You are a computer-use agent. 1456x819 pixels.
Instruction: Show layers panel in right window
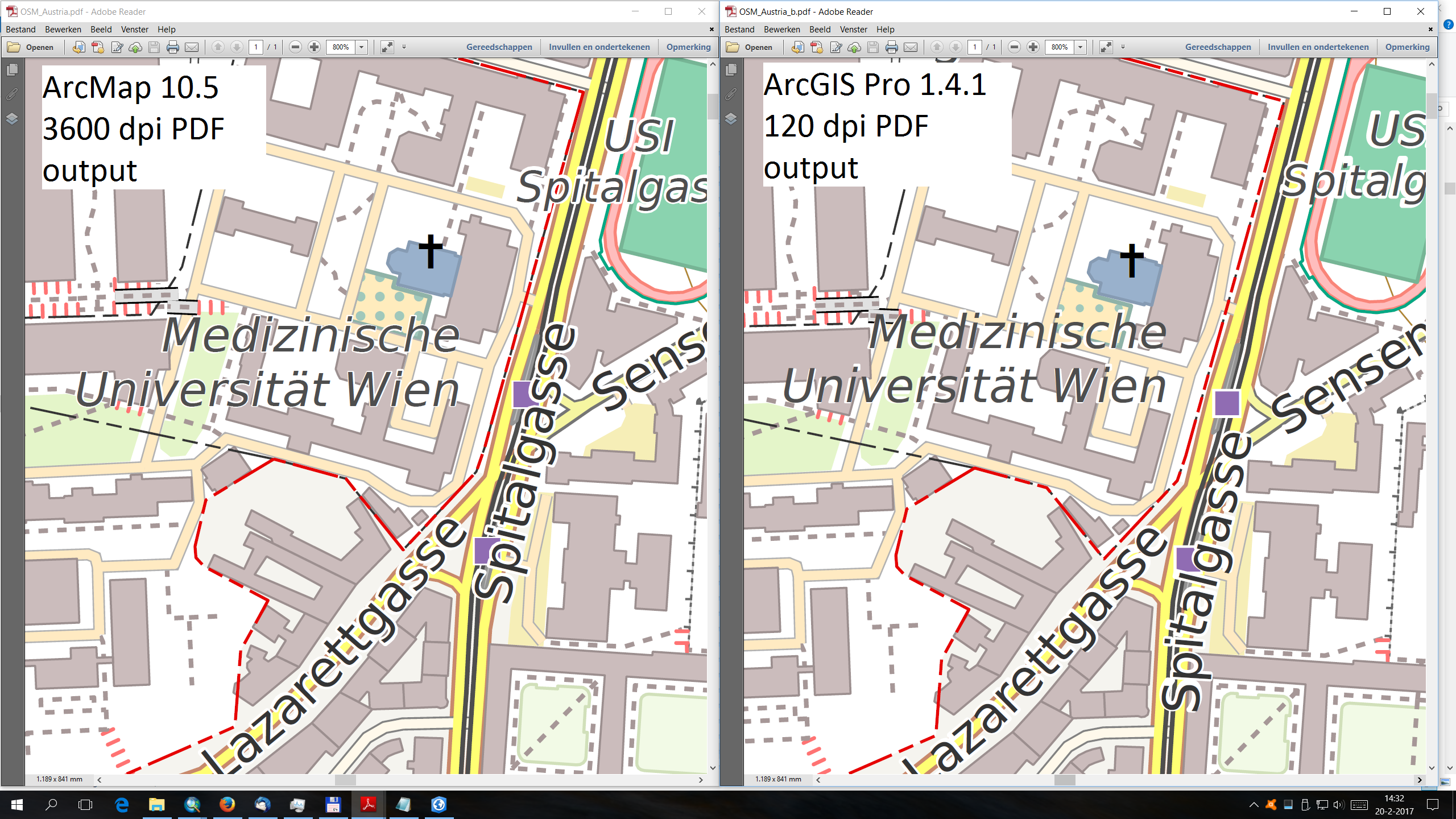(x=731, y=119)
